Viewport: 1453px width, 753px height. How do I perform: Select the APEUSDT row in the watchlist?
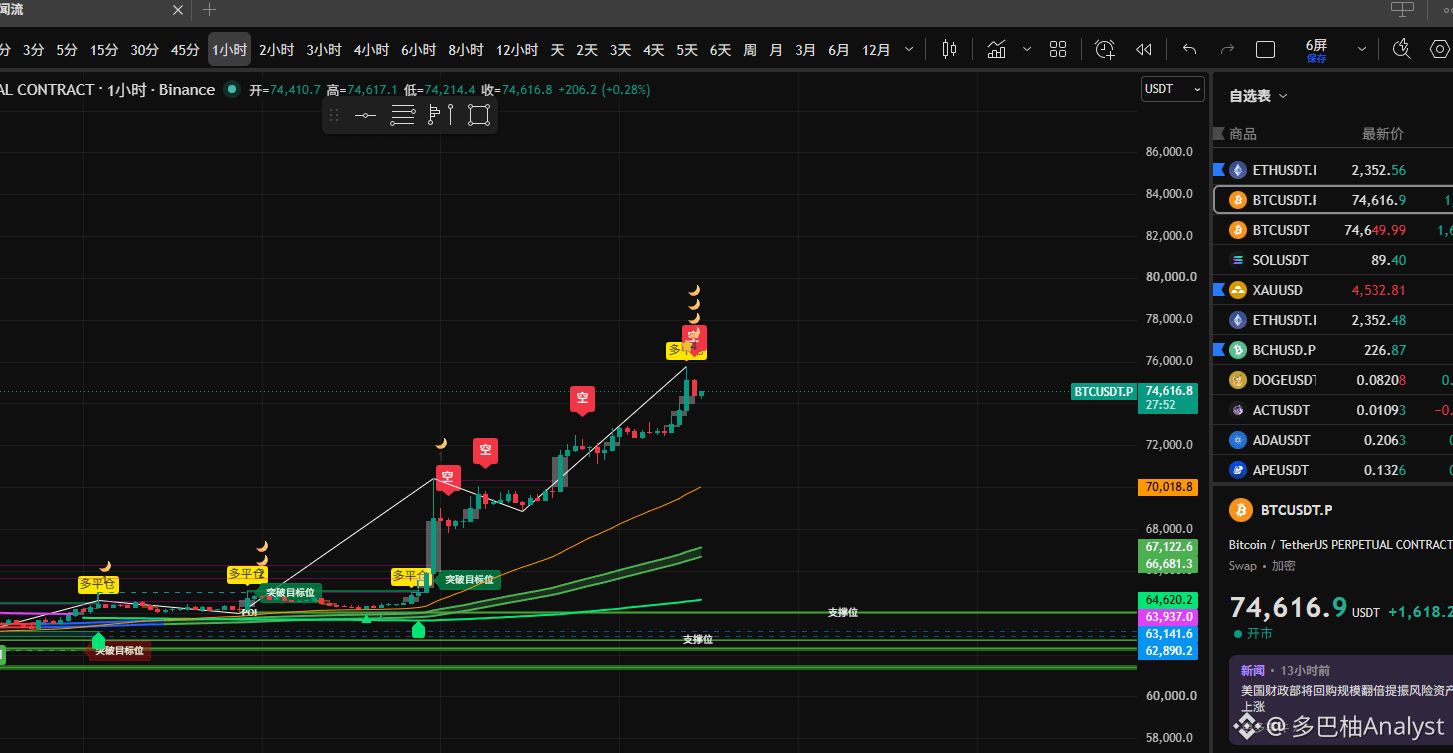(1333, 470)
